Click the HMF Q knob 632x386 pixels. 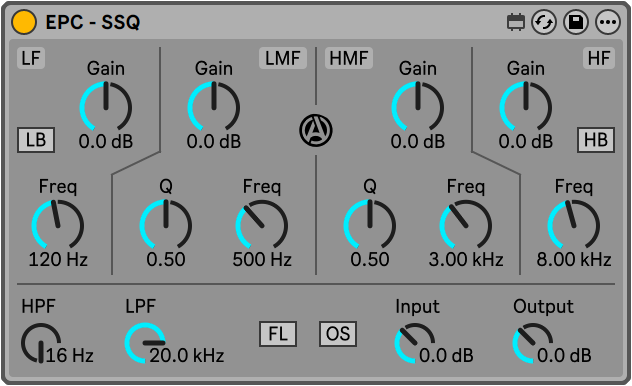click(370, 224)
